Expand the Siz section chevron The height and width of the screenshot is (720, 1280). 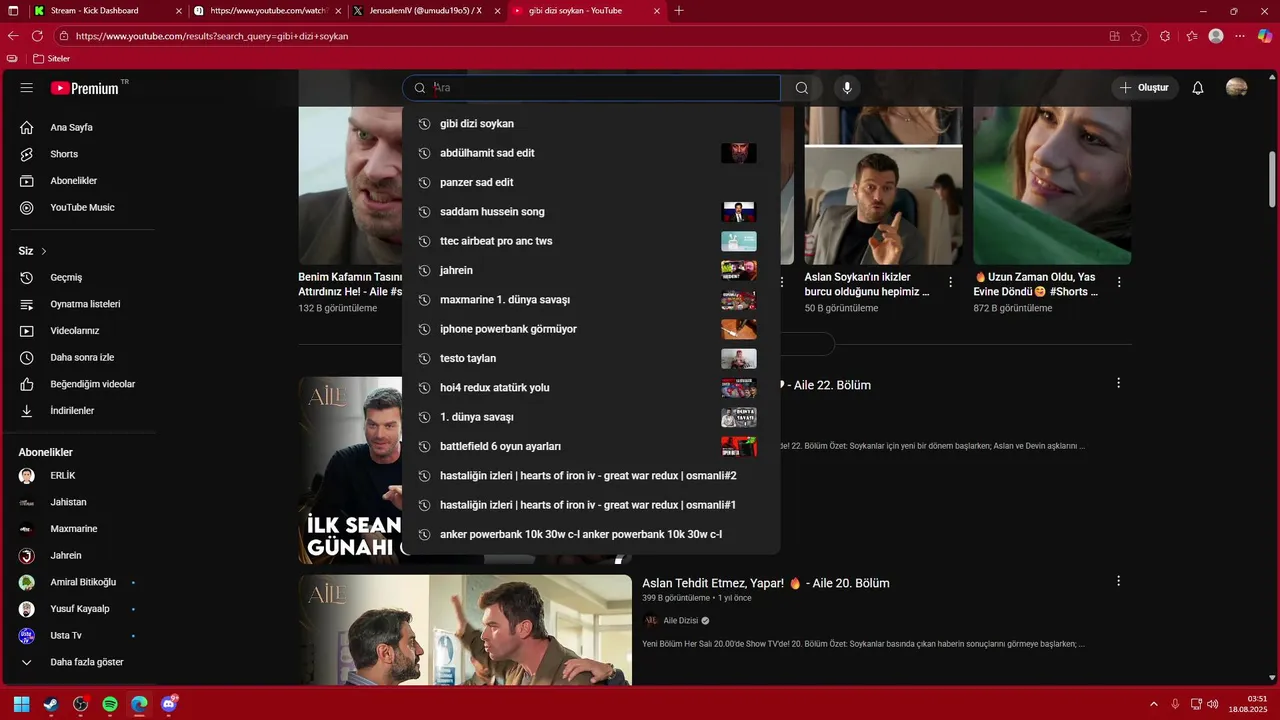pos(44,251)
